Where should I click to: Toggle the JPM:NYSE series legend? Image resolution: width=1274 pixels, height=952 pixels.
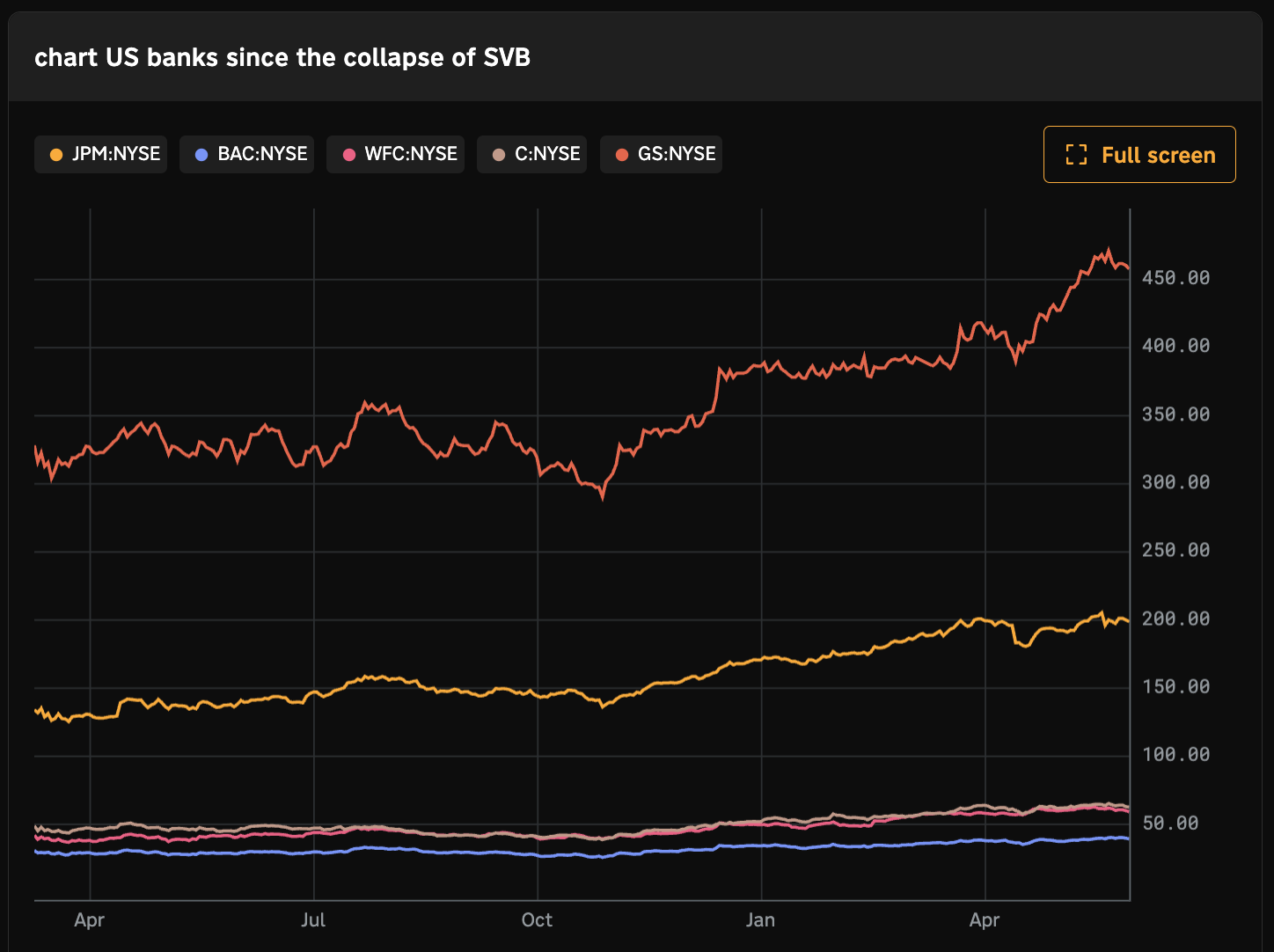click(100, 154)
